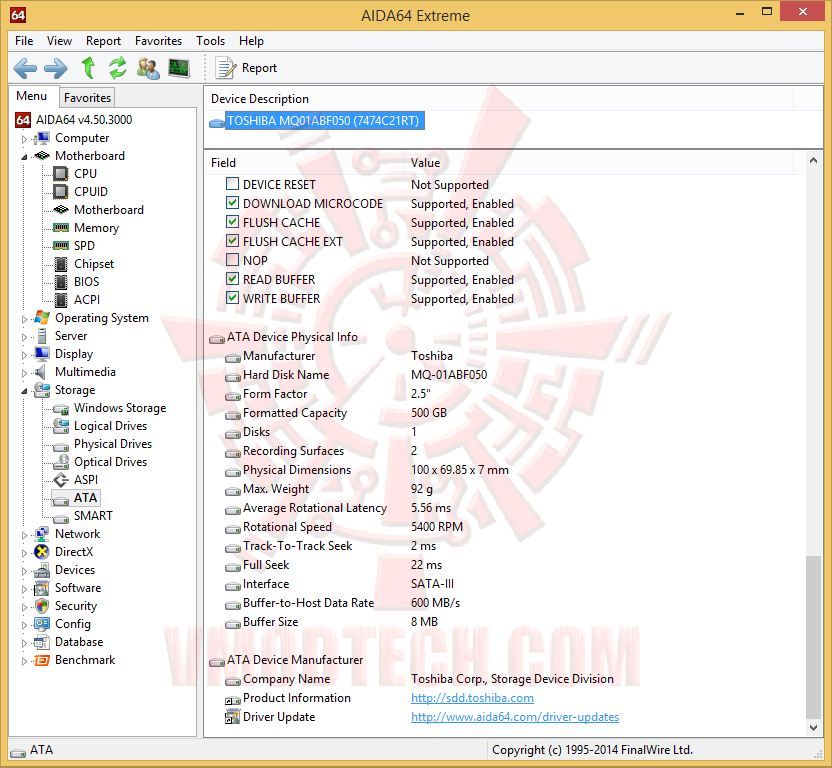
Task: Click the Security shield icon
Action: (42, 606)
